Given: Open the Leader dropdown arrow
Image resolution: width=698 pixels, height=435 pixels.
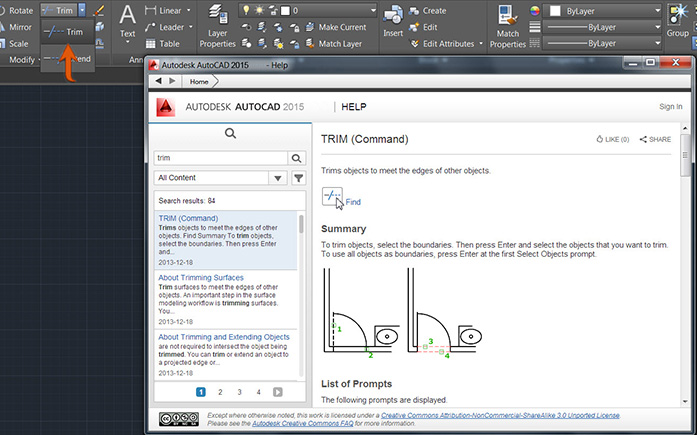Looking at the screenshot, I should click(x=191, y=27).
